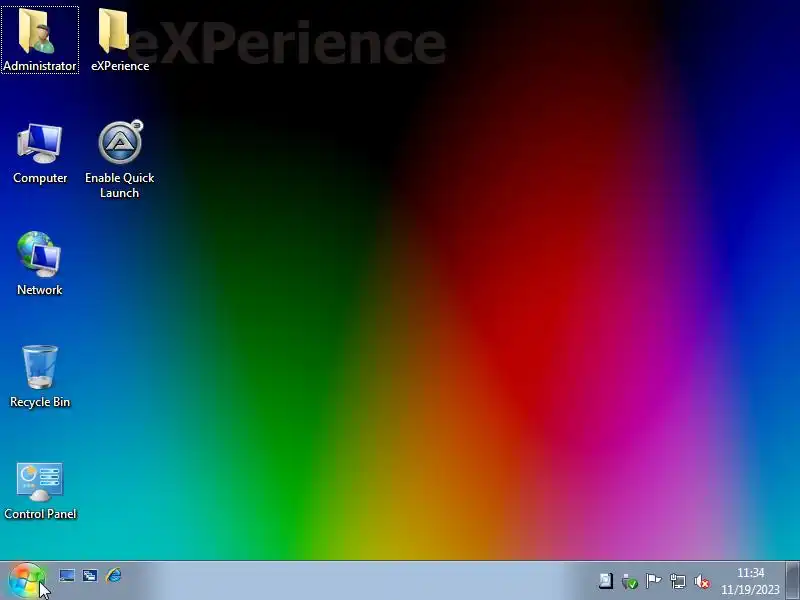Select the Network desktop icon

tap(40, 263)
